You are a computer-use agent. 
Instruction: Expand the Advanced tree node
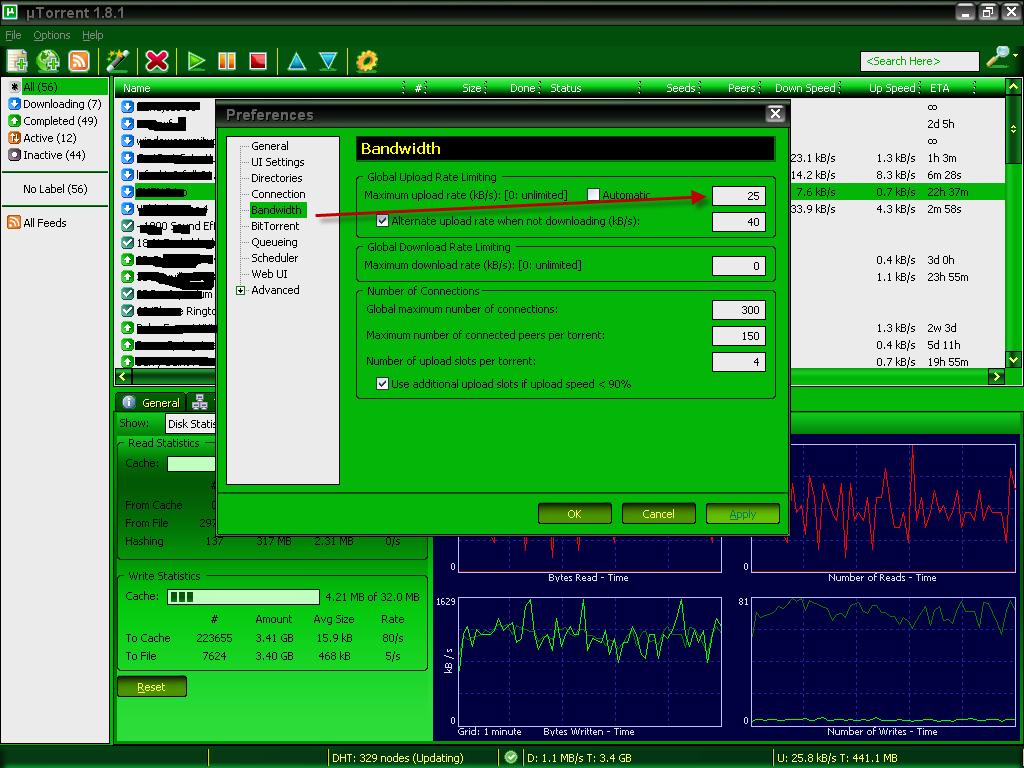[x=241, y=291]
